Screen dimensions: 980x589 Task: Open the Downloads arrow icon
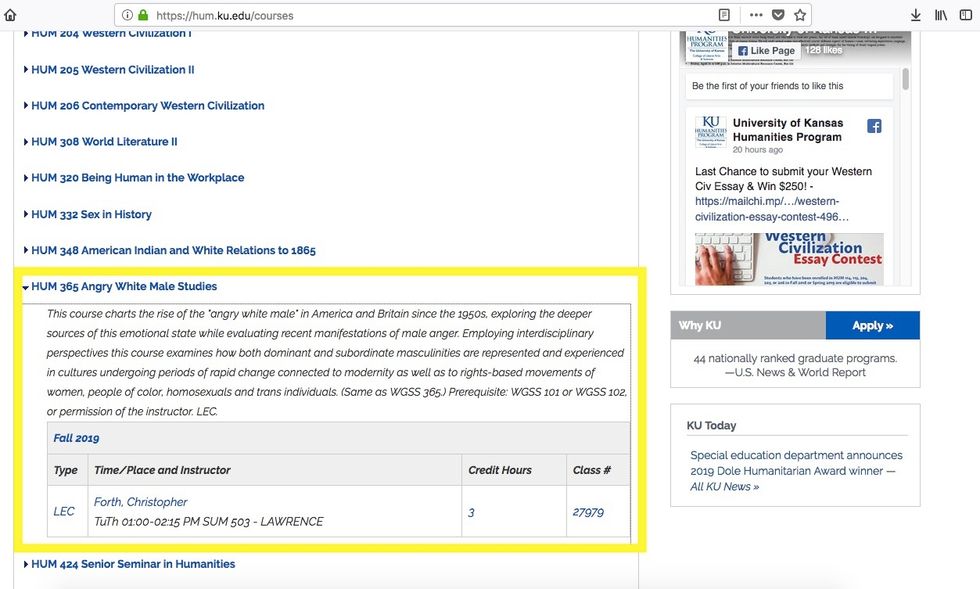(916, 15)
